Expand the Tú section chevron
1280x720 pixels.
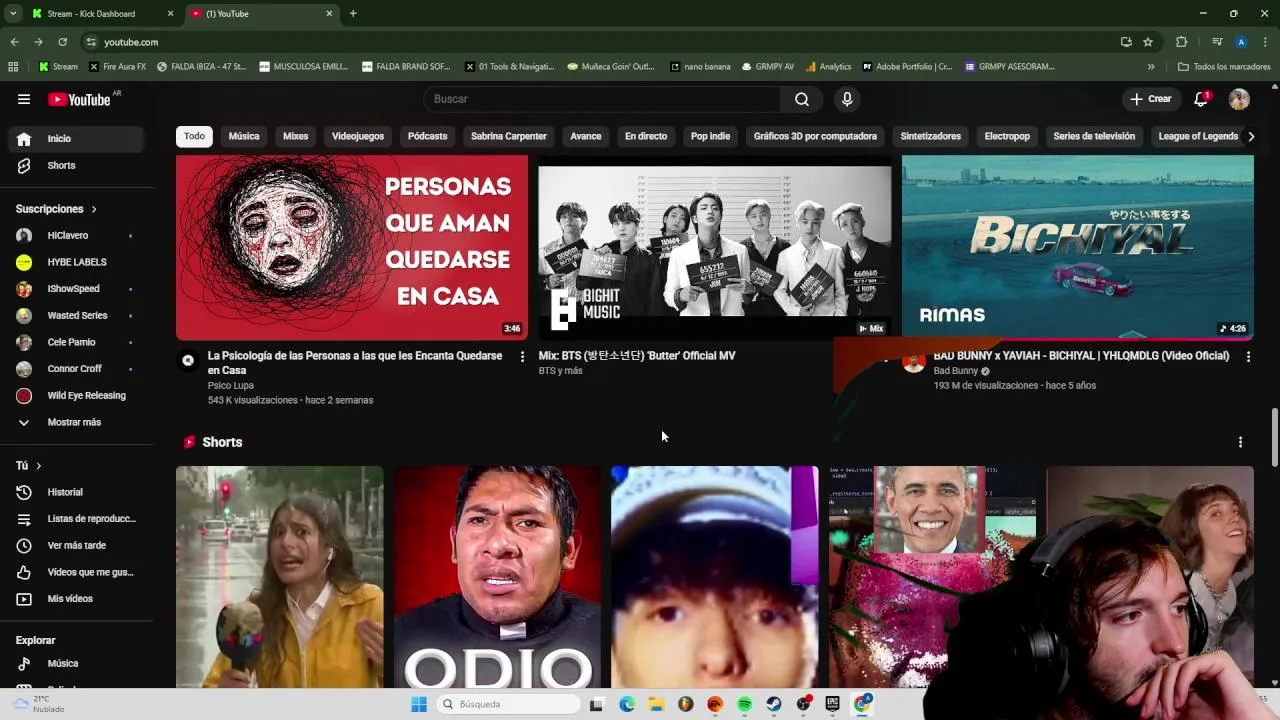(39, 466)
